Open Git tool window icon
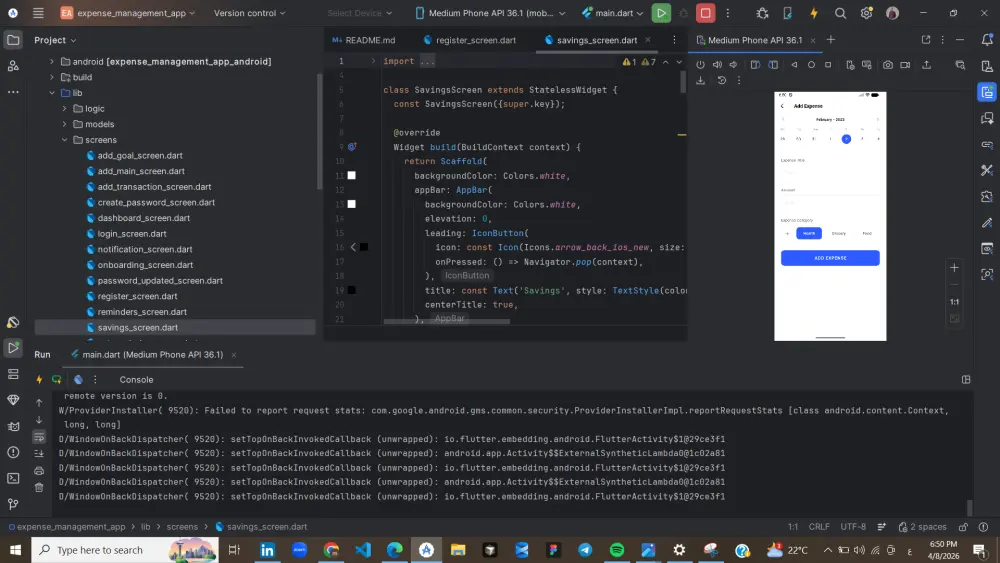This screenshot has height=563, width=1000. coord(13,504)
